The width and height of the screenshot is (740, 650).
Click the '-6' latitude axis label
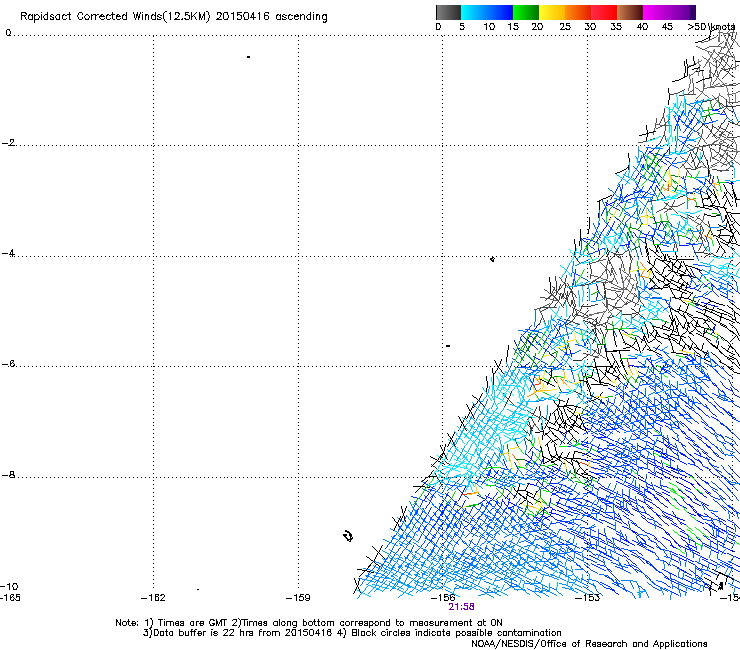coord(9,364)
